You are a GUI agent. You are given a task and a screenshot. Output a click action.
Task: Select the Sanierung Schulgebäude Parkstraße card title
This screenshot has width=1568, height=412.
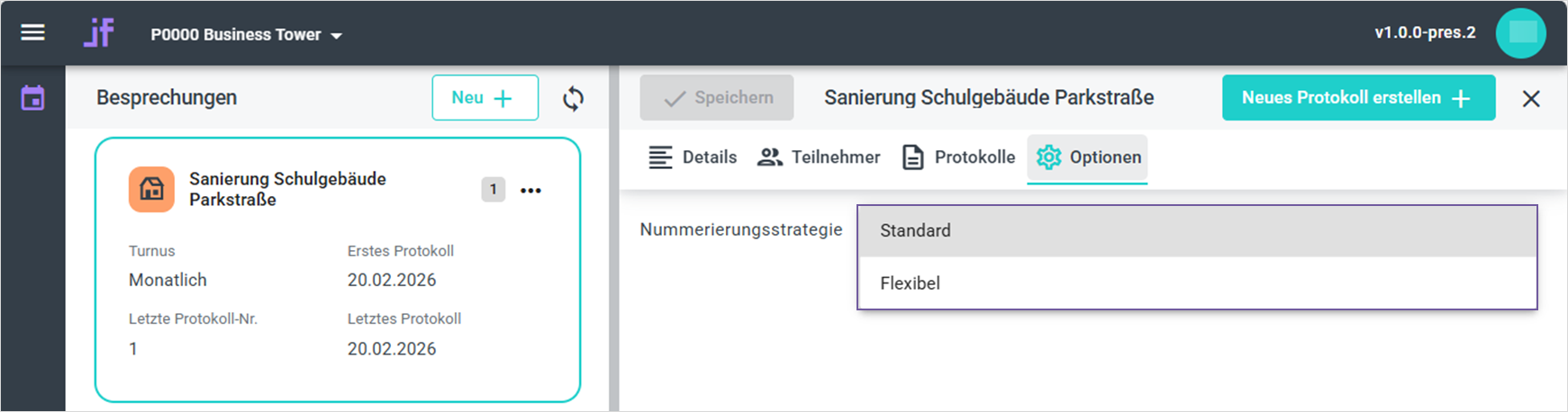pyautogui.click(x=287, y=189)
